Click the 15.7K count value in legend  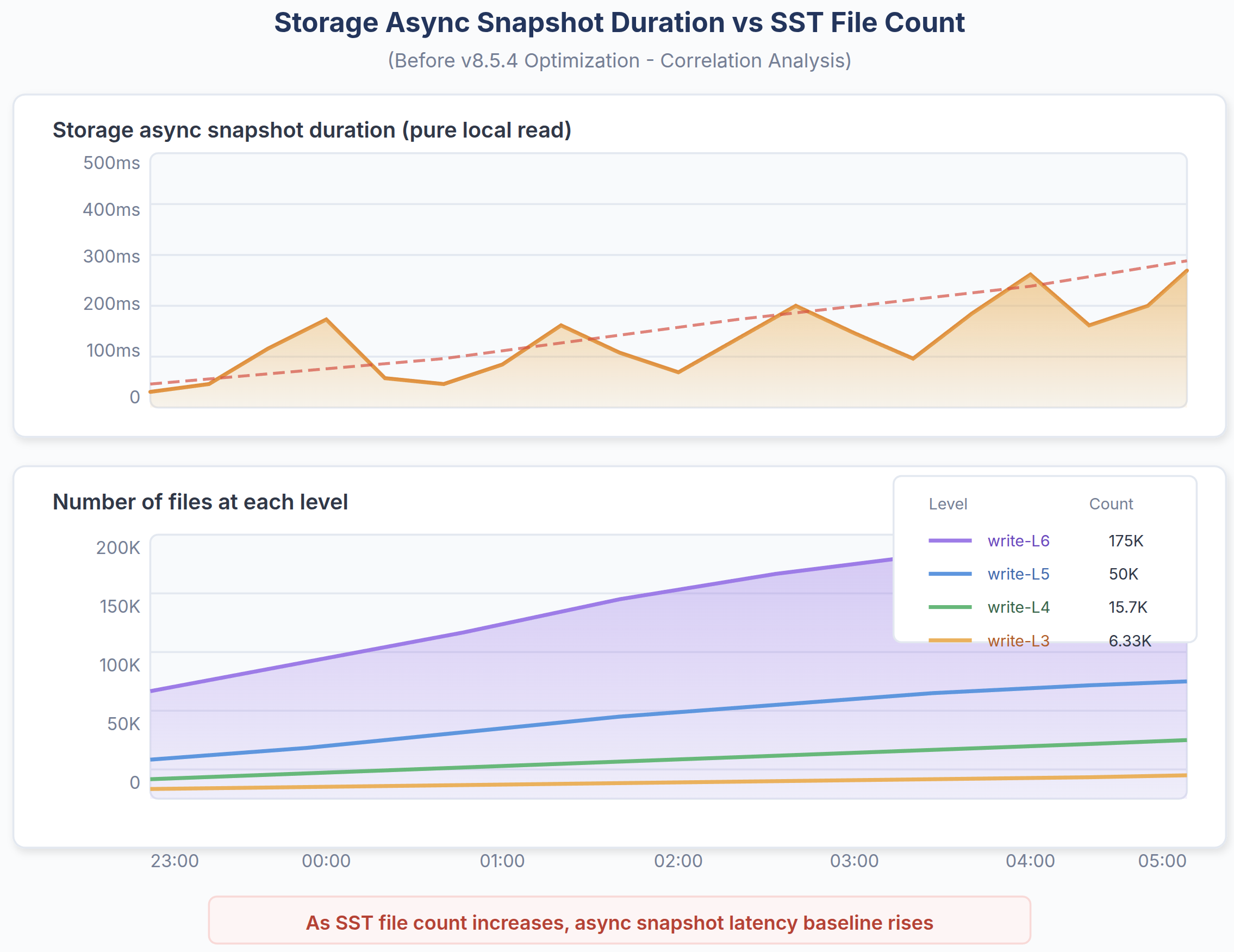(x=1128, y=607)
